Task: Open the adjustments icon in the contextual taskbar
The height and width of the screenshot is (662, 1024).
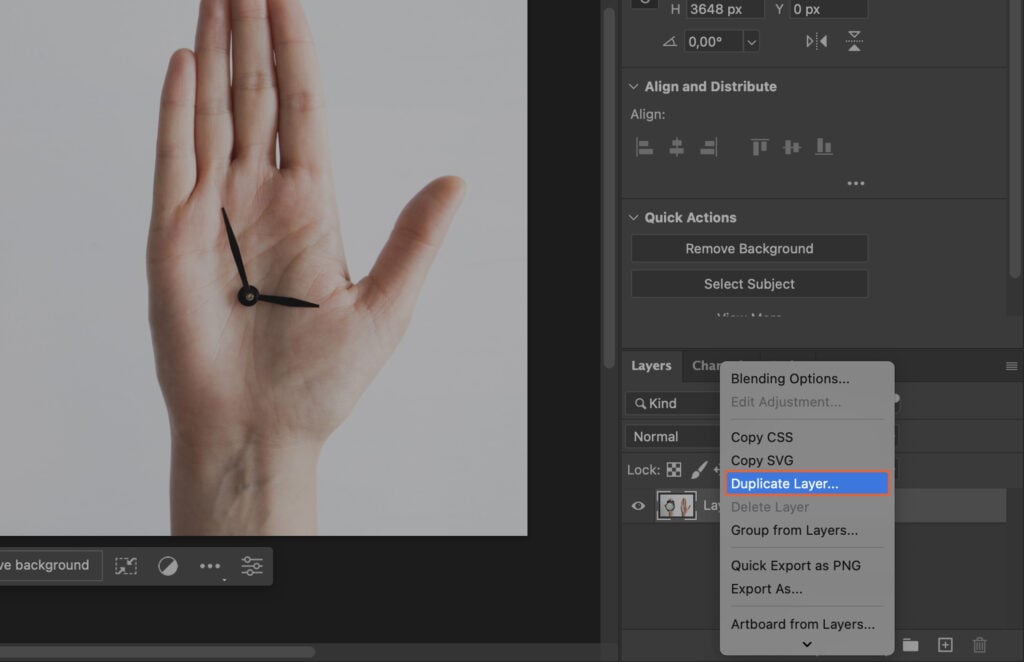Action: tap(251, 566)
